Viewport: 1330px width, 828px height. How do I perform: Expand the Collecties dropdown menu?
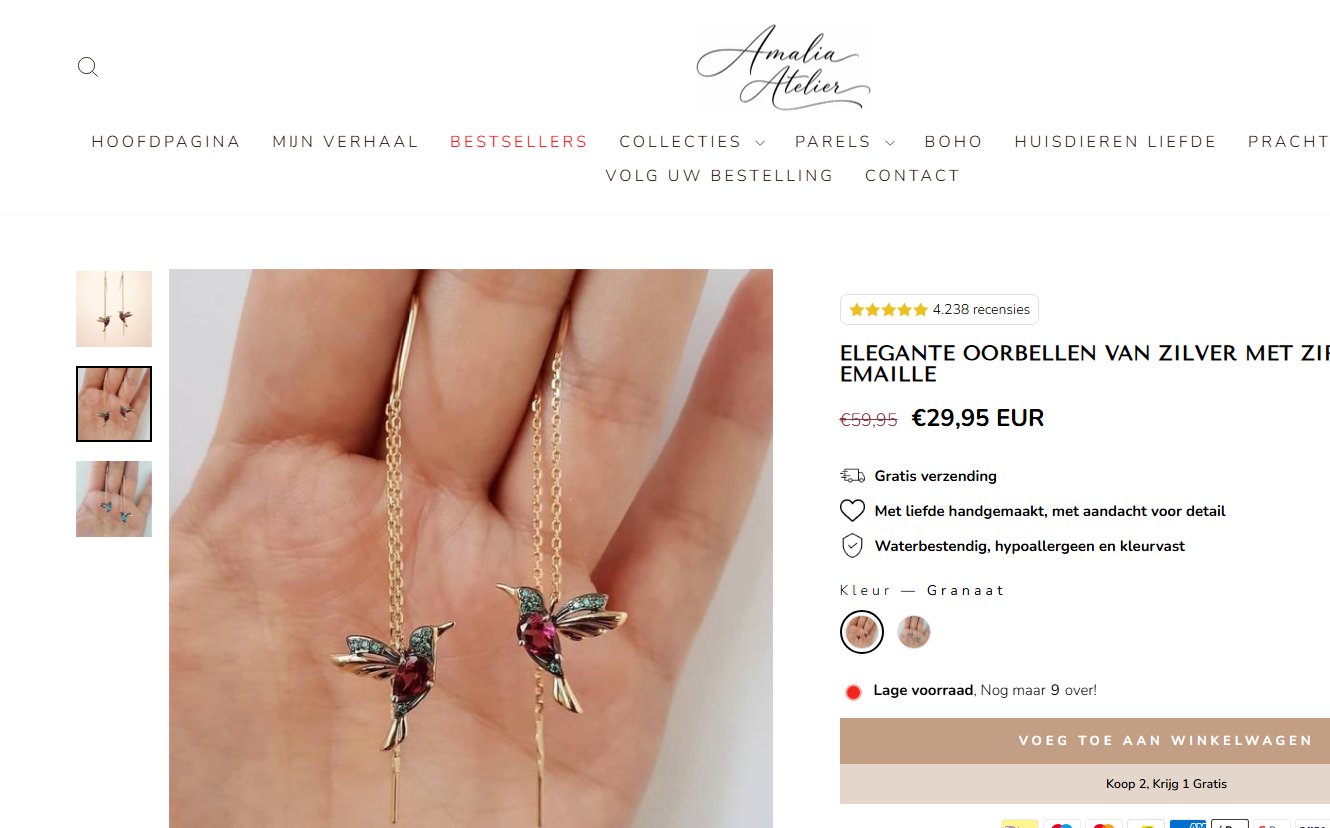coord(692,142)
